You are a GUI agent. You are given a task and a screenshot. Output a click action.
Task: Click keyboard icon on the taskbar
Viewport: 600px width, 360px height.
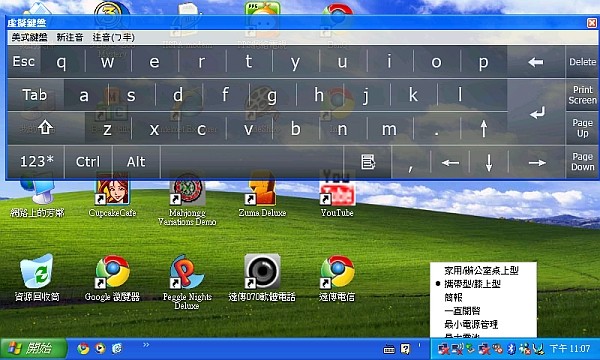click(x=389, y=349)
